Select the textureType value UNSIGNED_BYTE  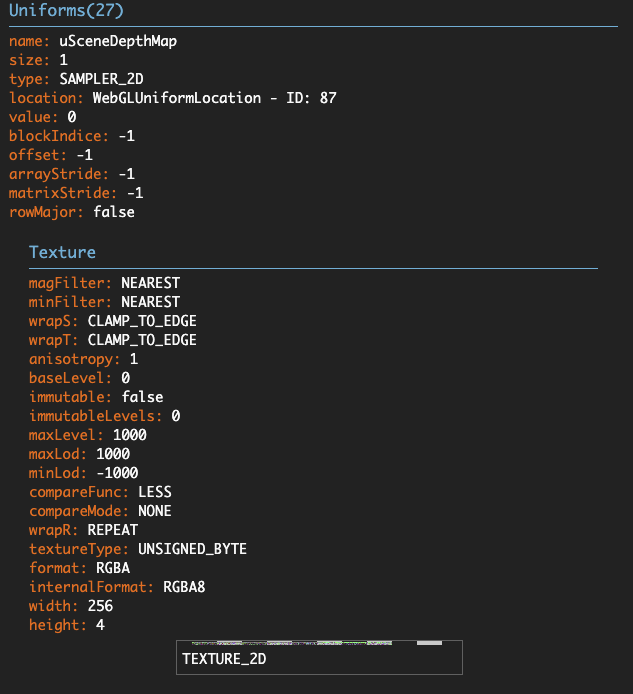pos(192,550)
